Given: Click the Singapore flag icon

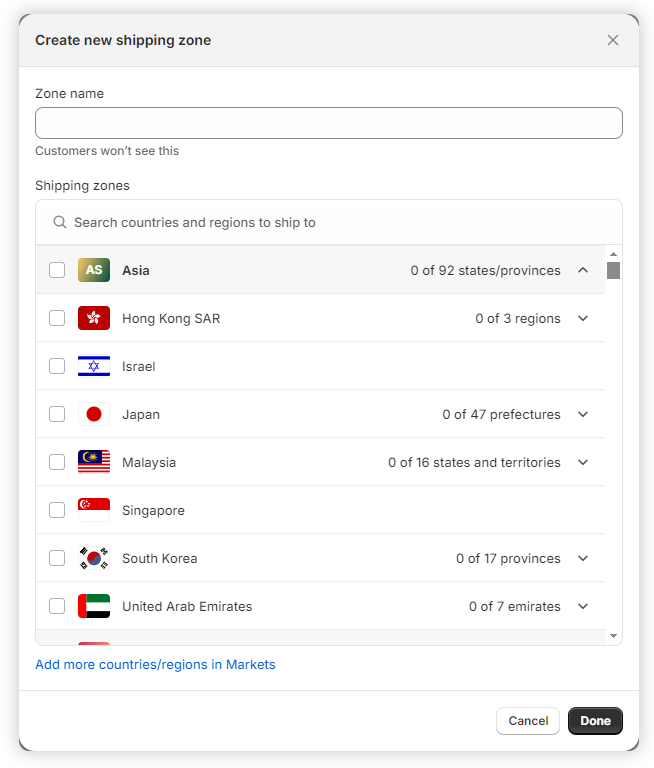Looking at the screenshot, I should pos(94,510).
